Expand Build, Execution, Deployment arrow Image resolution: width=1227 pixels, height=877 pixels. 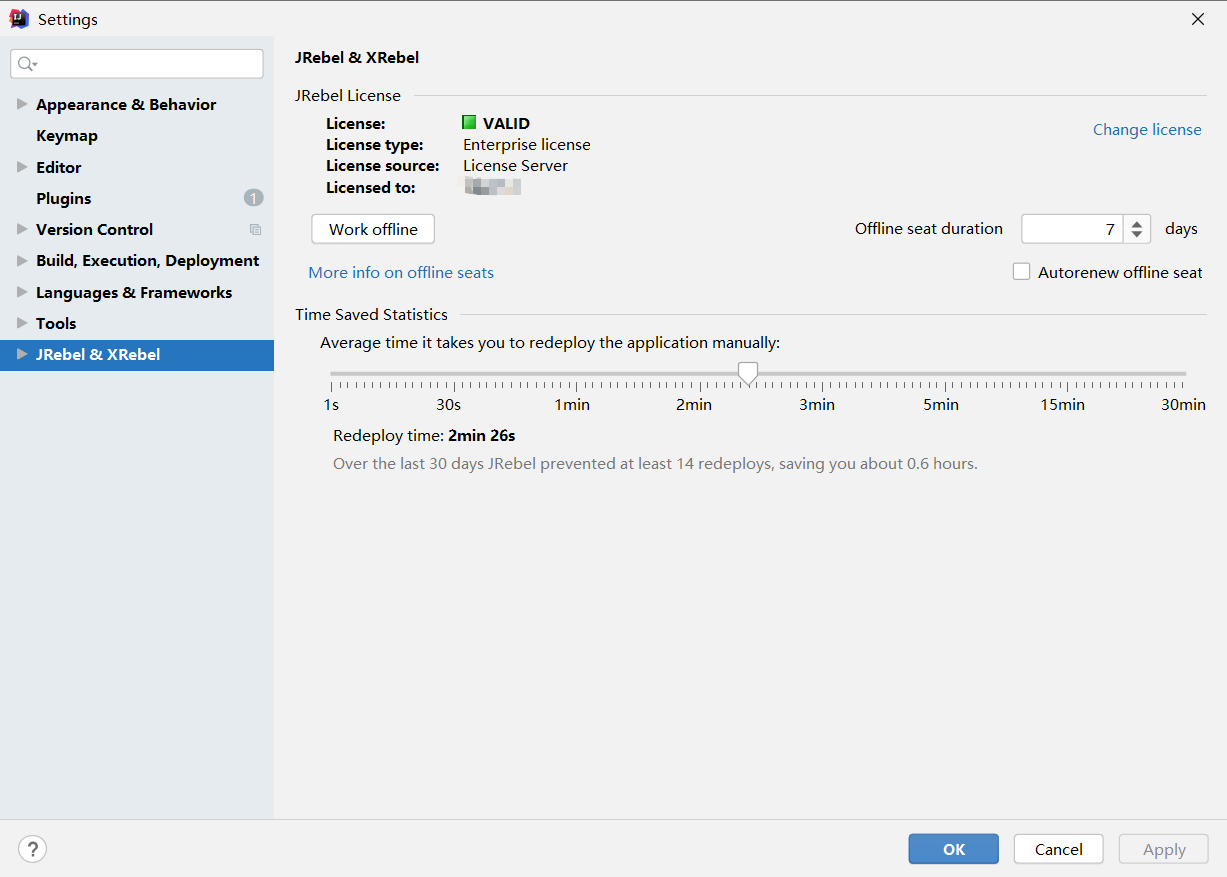(22, 260)
